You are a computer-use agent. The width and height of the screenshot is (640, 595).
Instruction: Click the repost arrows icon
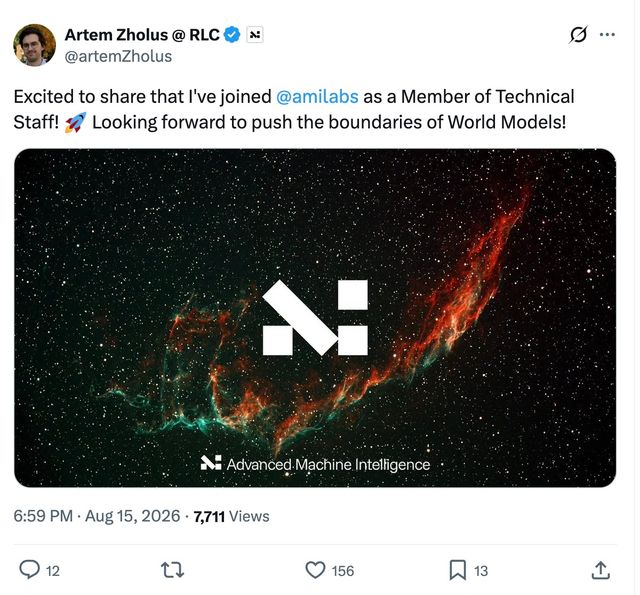point(172,570)
